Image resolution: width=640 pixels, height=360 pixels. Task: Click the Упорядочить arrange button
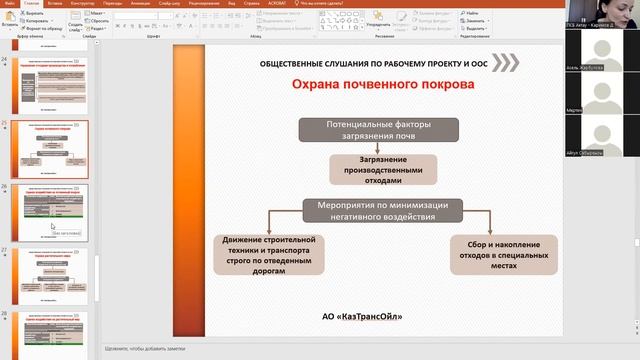pos(378,20)
